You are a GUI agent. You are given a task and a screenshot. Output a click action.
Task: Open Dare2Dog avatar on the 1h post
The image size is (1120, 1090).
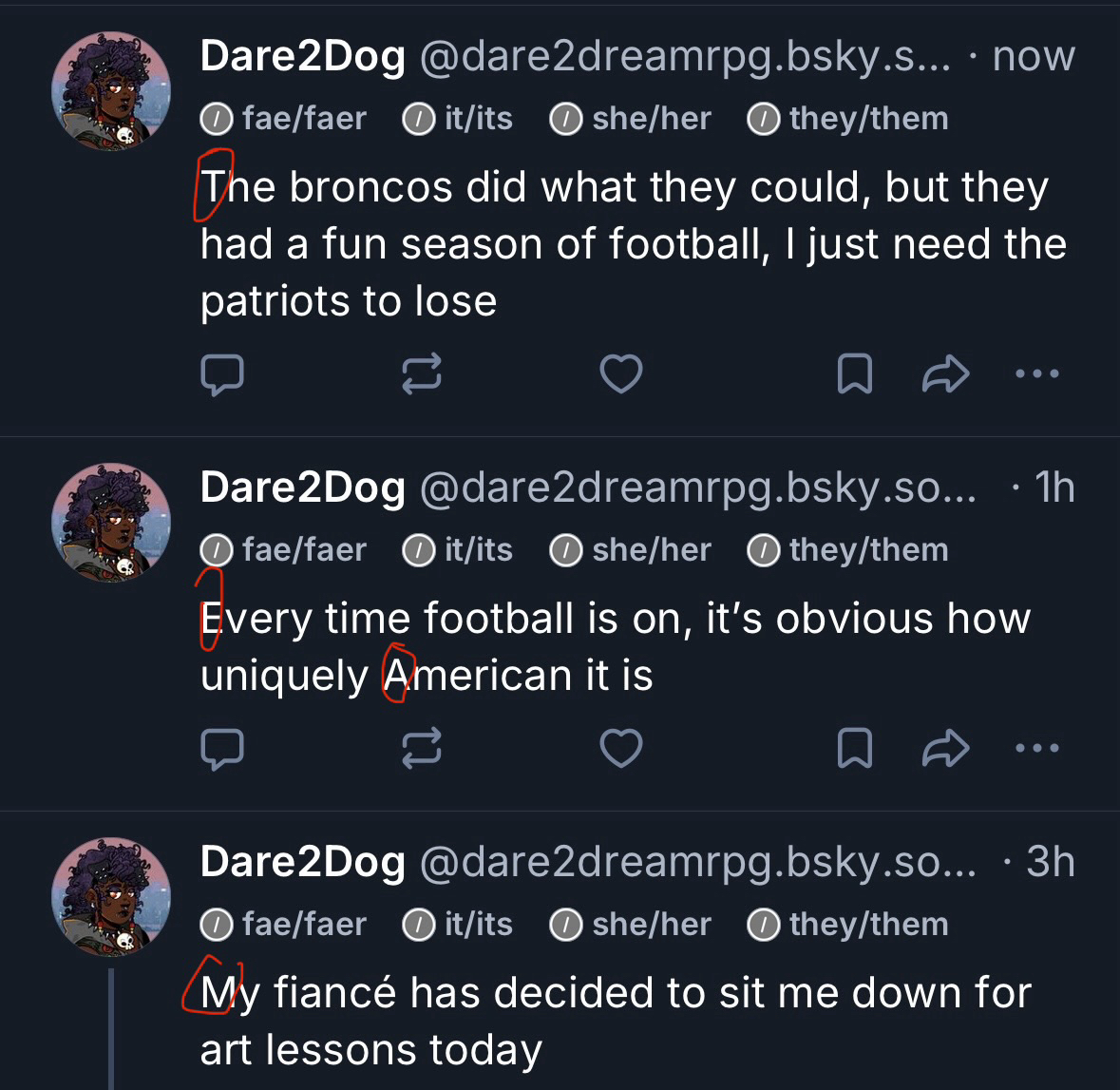pos(111,523)
